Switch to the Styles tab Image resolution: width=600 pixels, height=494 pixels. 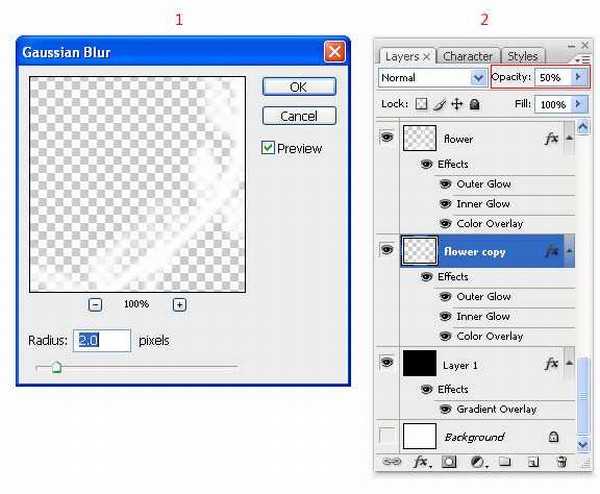click(x=522, y=56)
